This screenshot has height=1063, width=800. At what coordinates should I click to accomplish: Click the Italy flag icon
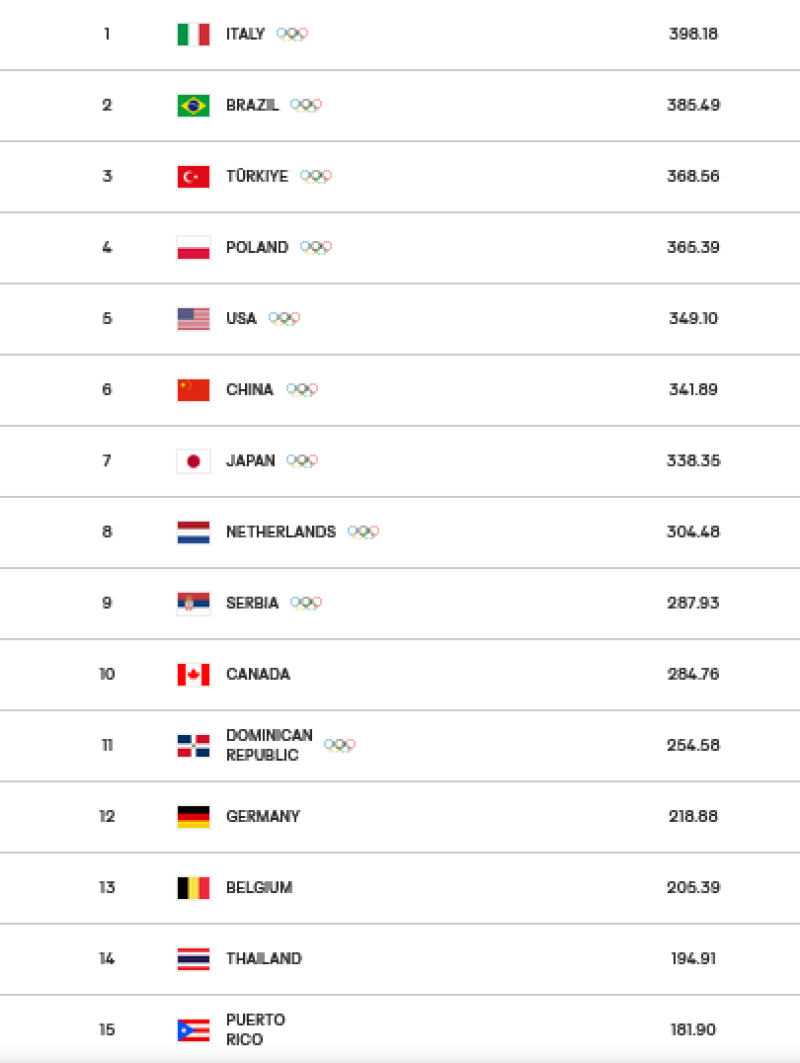(193, 35)
